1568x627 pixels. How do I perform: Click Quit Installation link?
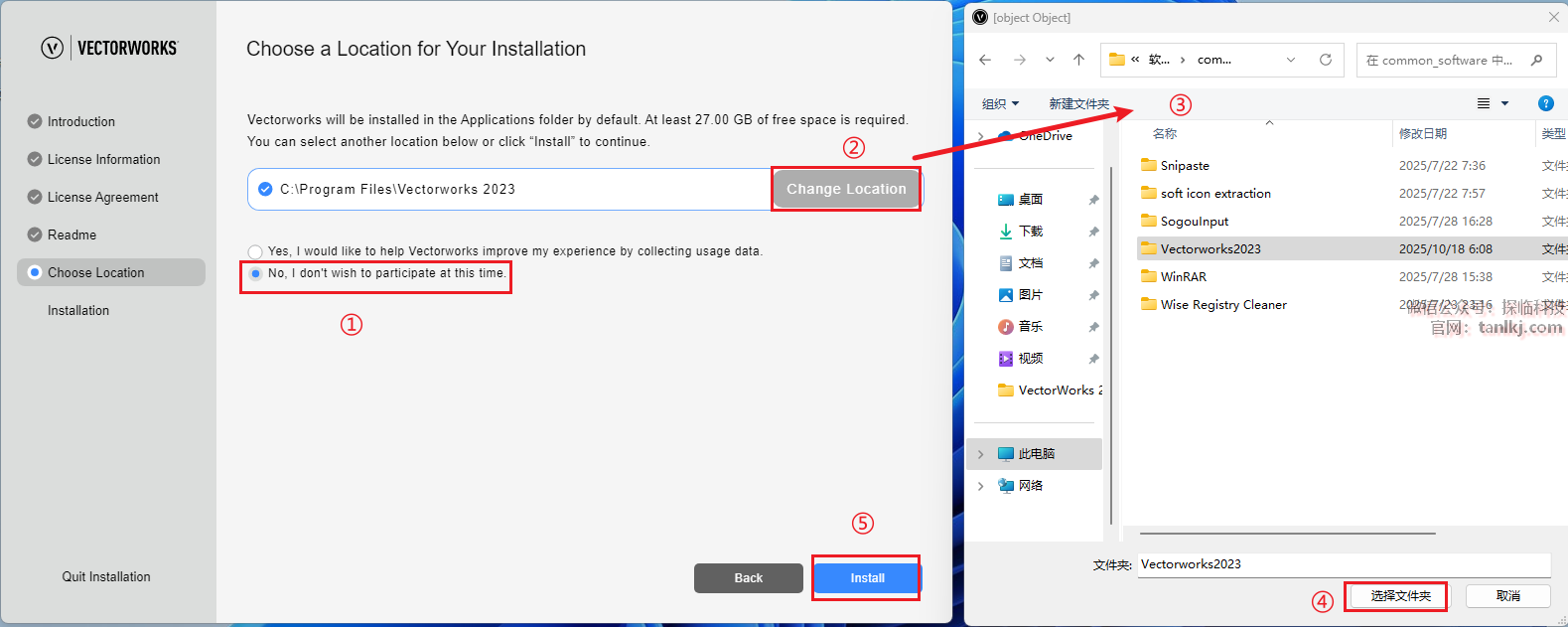tap(106, 576)
